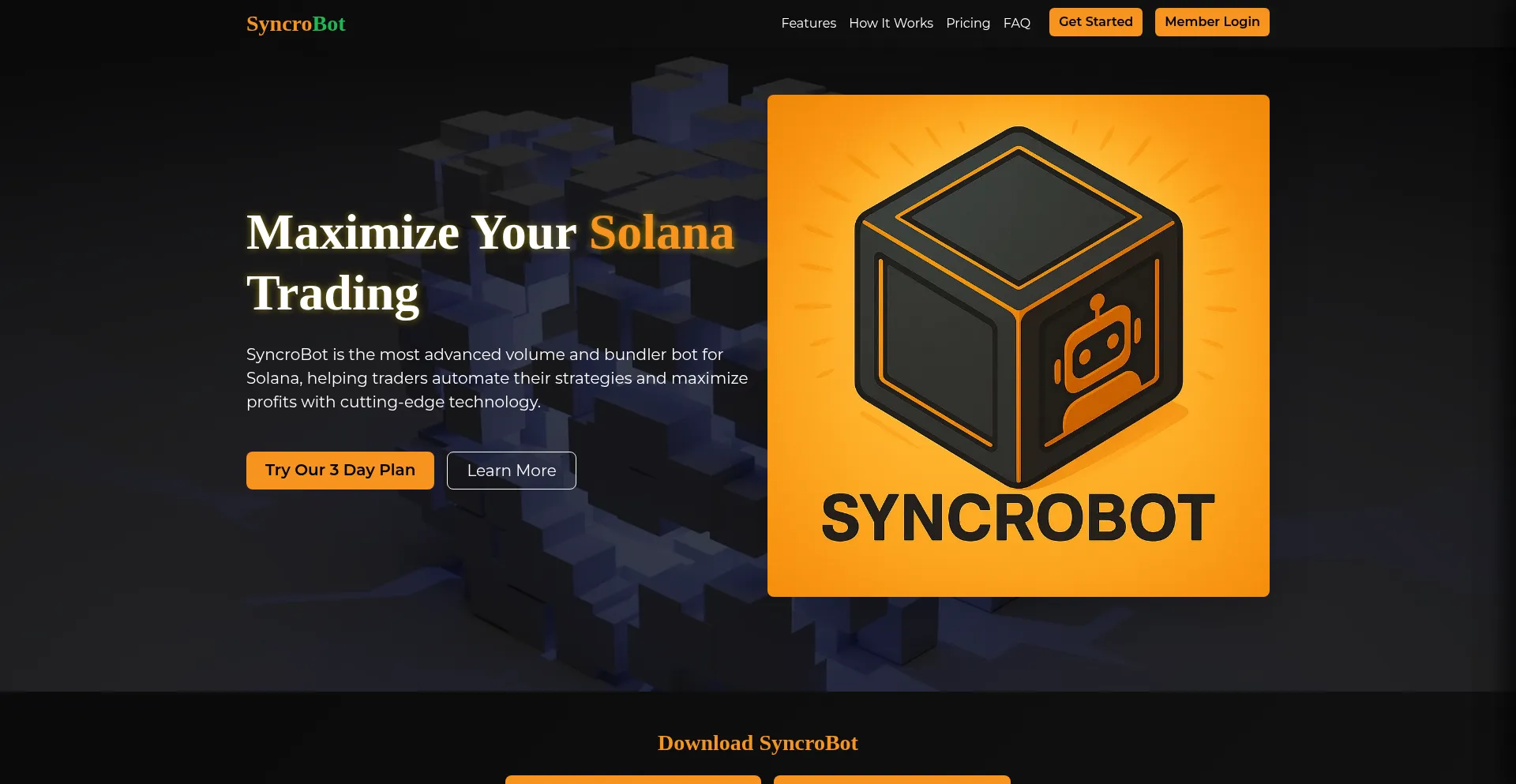Click the Learn More outlined button
Image resolution: width=1516 pixels, height=784 pixels.
pyautogui.click(x=512, y=471)
